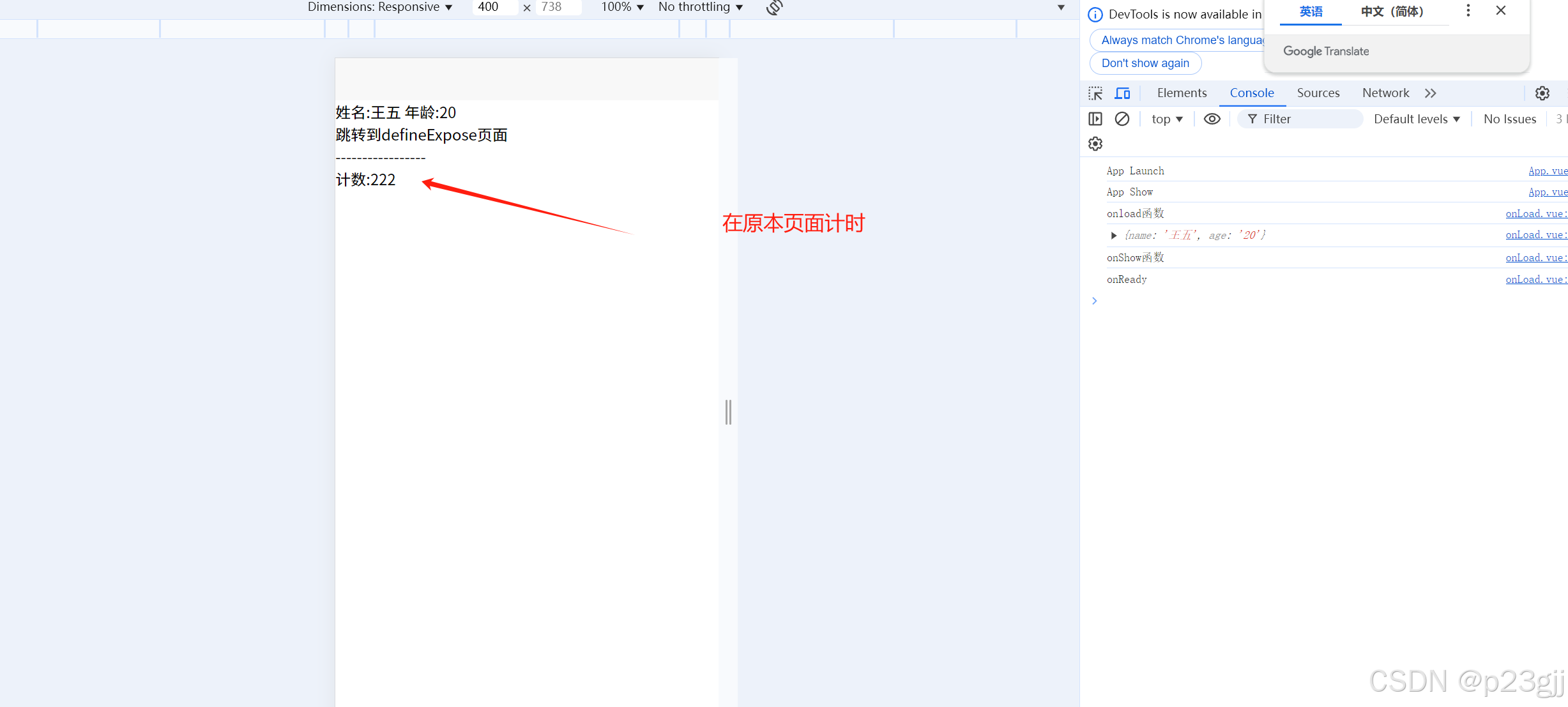
Task: Click the rotate device orientation icon
Action: point(774,7)
